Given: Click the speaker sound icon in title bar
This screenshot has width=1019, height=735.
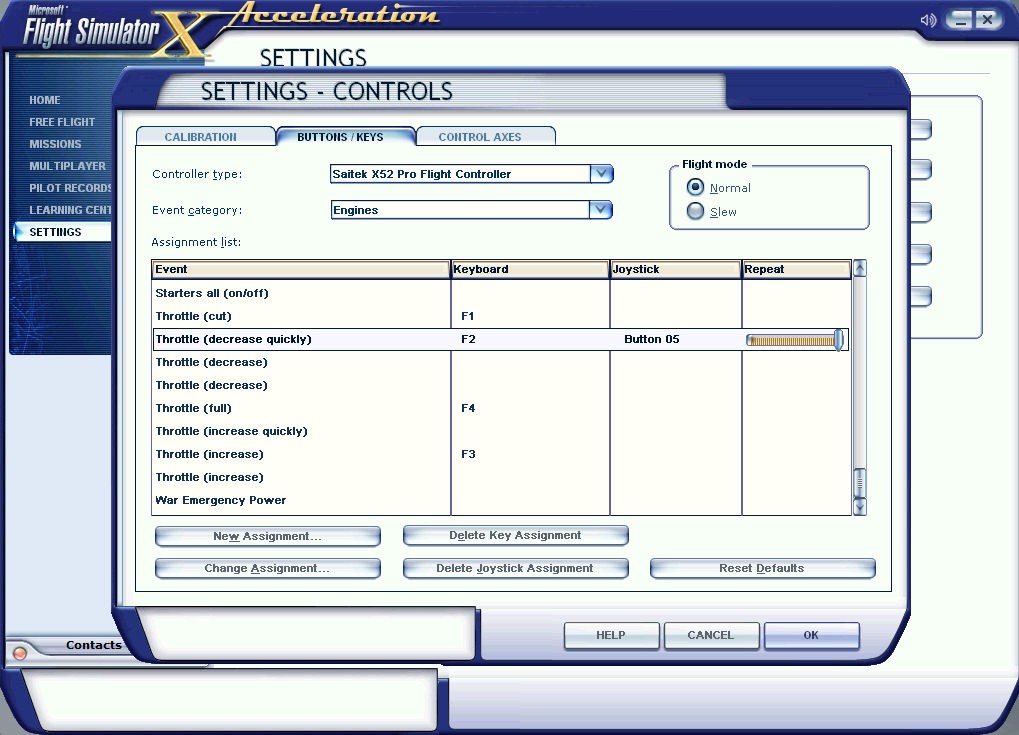Looking at the screenshot, I should [929, 20].
